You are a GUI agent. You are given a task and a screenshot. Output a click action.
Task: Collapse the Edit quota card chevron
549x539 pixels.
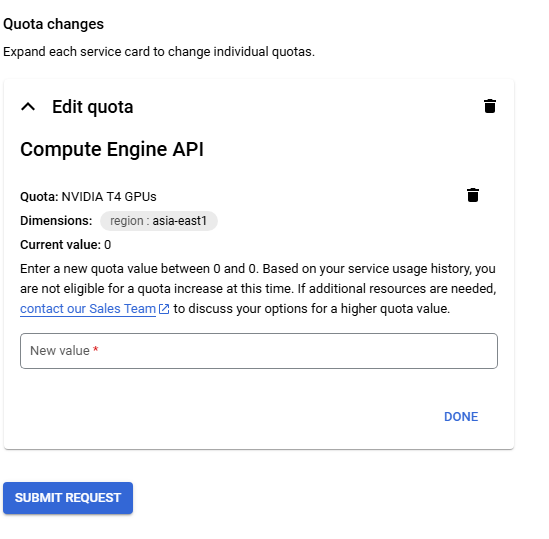(x=28, y=106)
